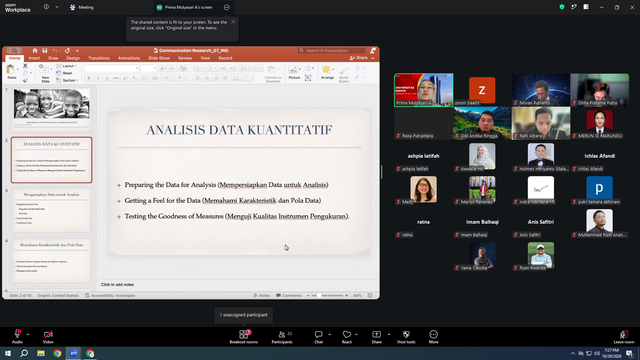This screenshot has height=360, width=640.
Task: Click the green encryption shield icon
Action: (562, 7)
